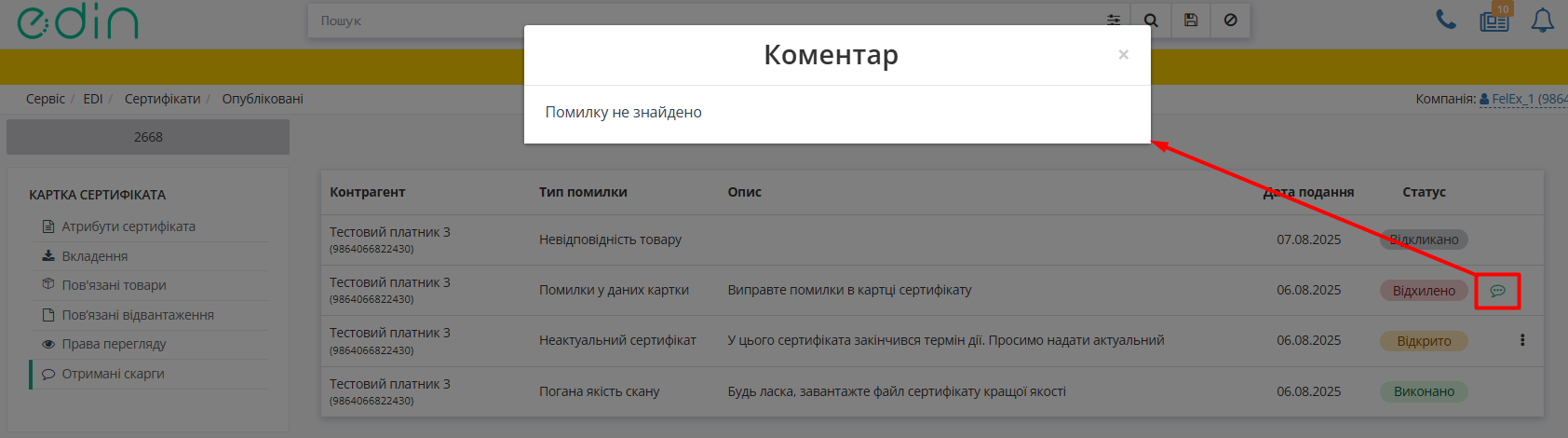Click the КАРТКА СЕРТИФІКАТА heading
Screen dimensions: 1568x438
97,195
